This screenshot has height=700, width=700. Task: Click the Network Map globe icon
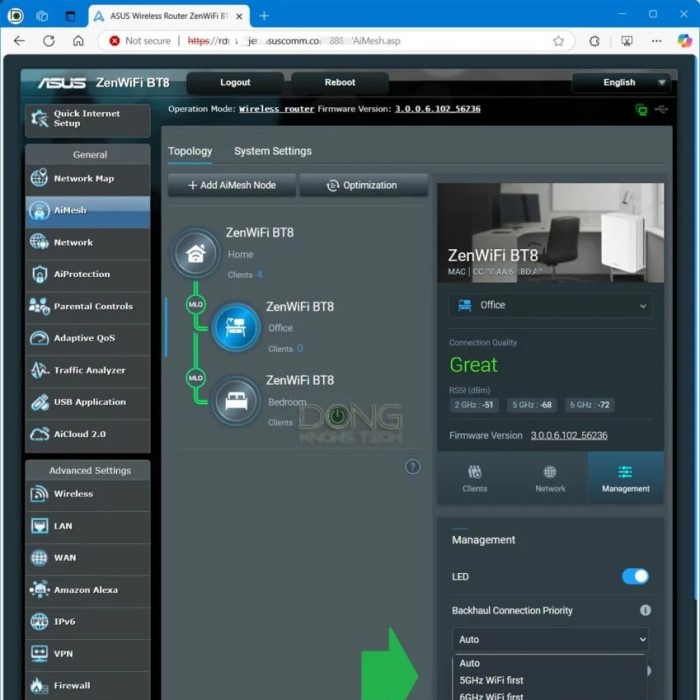[x=39, y=178]
